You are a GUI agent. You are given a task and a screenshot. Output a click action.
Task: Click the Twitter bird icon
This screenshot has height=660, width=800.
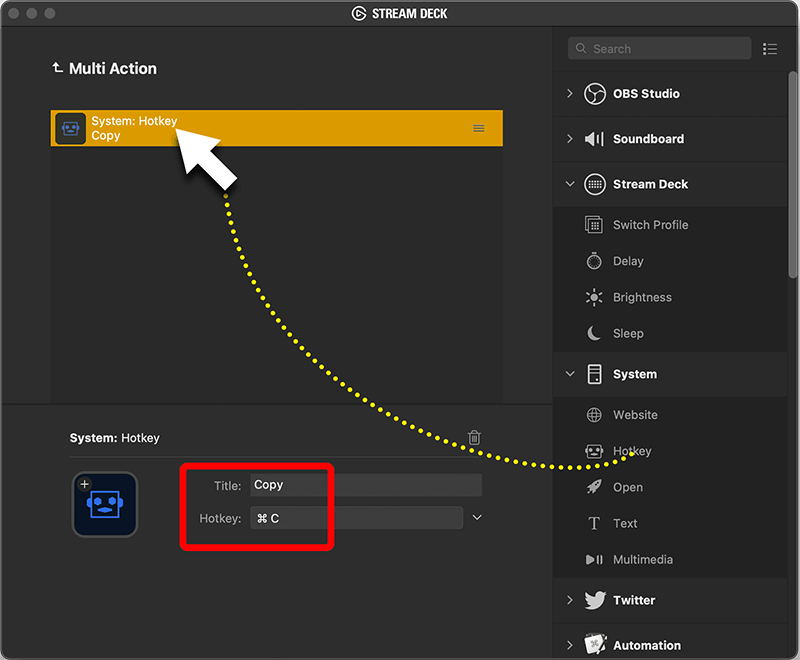tap(595, 600)
